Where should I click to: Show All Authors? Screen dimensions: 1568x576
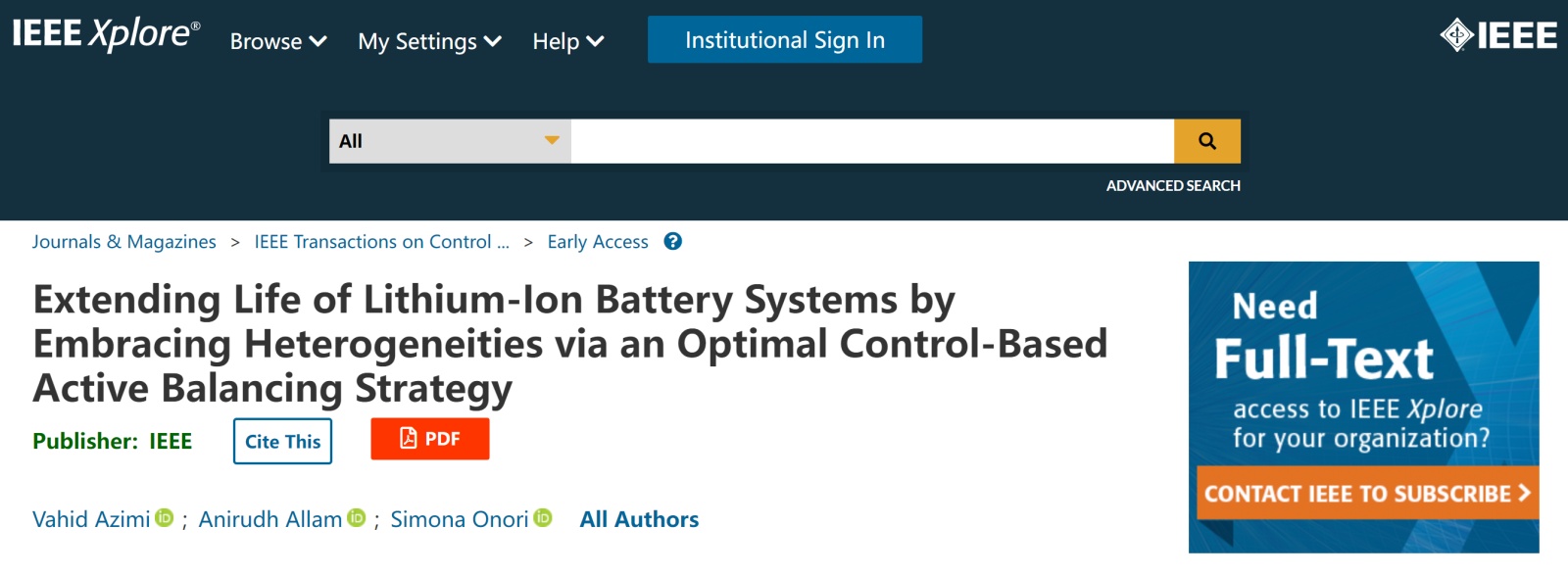point(639,519)
